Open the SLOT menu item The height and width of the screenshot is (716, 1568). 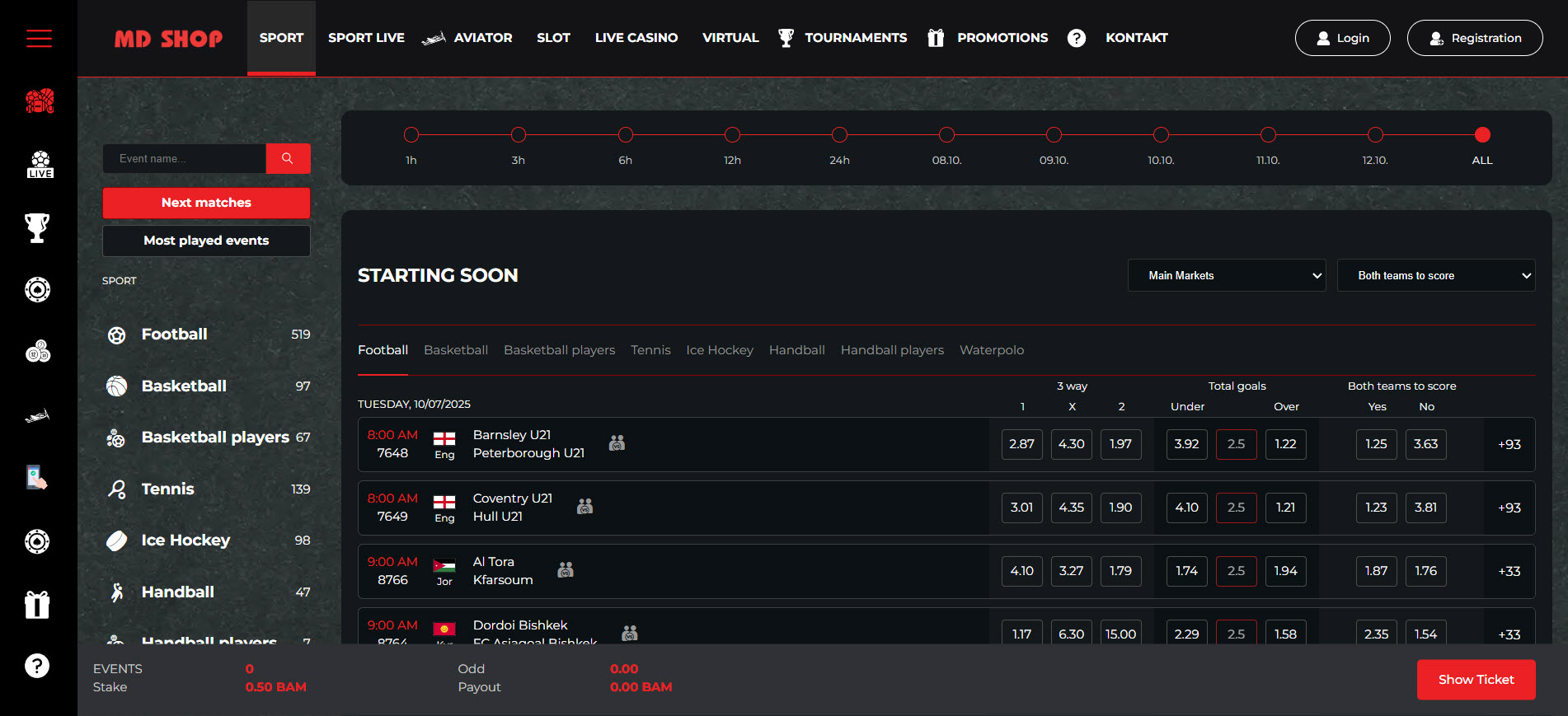[x=553, y=38]
